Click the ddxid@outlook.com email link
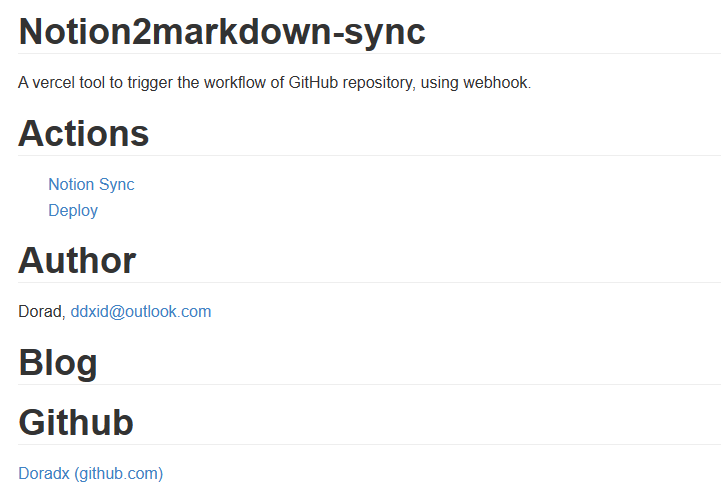The width and height of the screenshot is (721, 500). pyautogui.click(x=141, y=312)
